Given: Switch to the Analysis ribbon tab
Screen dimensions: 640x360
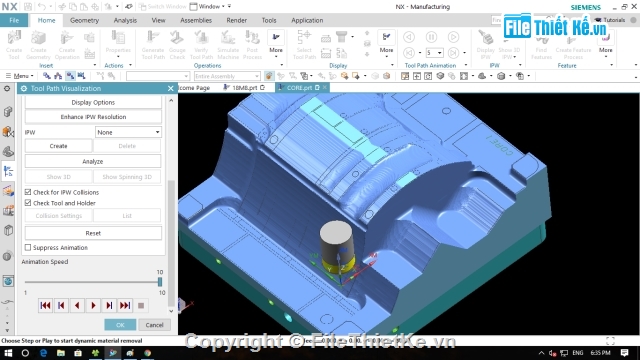Looking at the screenshot, I should pyautogui.click(x=125, y=20).
